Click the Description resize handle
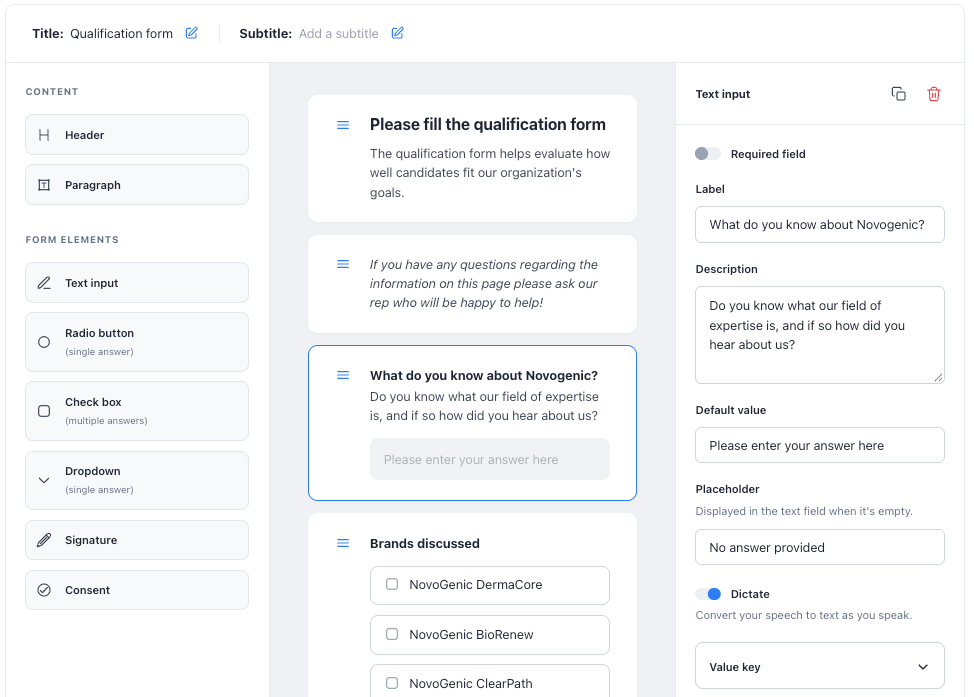The height and width of the screenshot is (697, 974). tap(938, 377)
